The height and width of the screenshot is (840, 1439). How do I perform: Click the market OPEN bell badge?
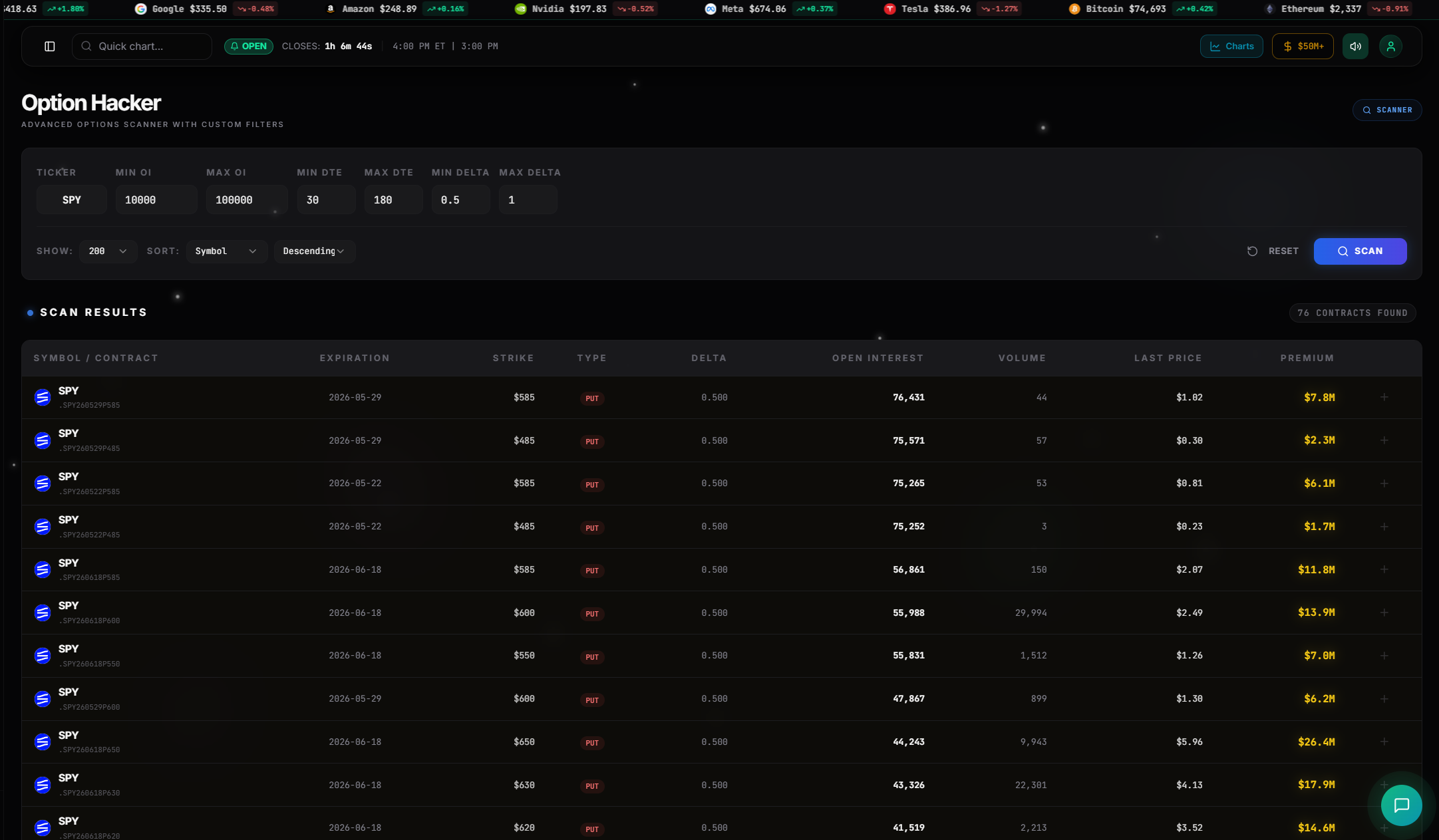tap(249, 47)
